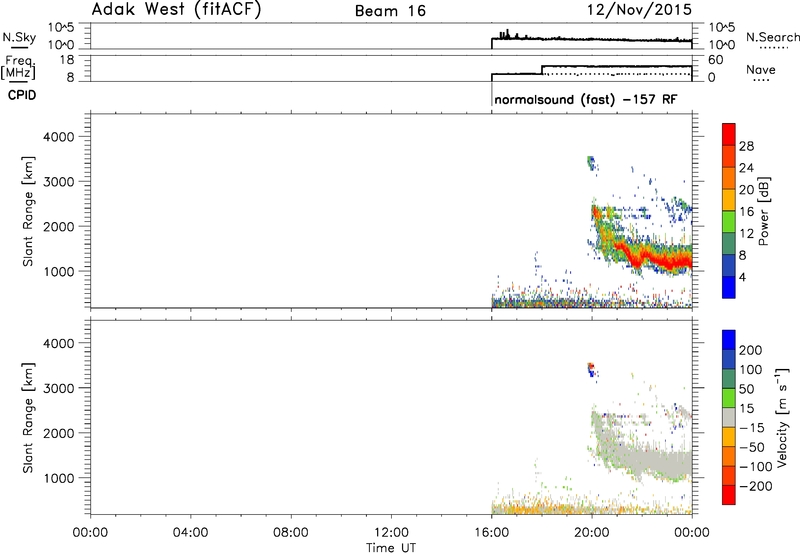800x554 pixels.
Task: Click the frequency step trace in Freq. panel
Action: click(592, 70)
